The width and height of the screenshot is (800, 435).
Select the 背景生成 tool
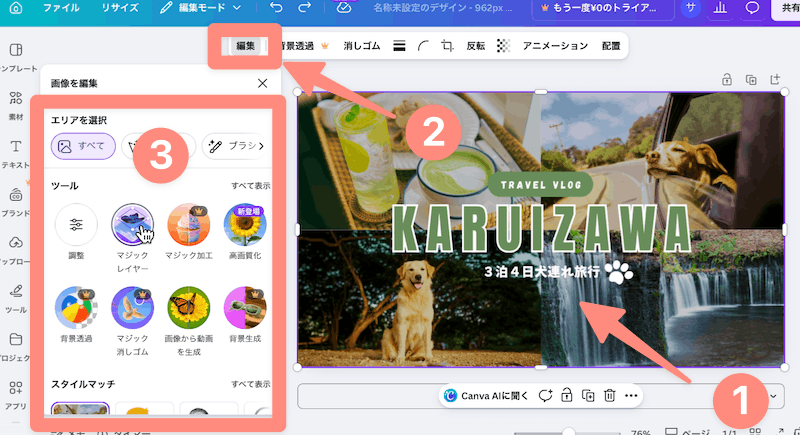245,315
